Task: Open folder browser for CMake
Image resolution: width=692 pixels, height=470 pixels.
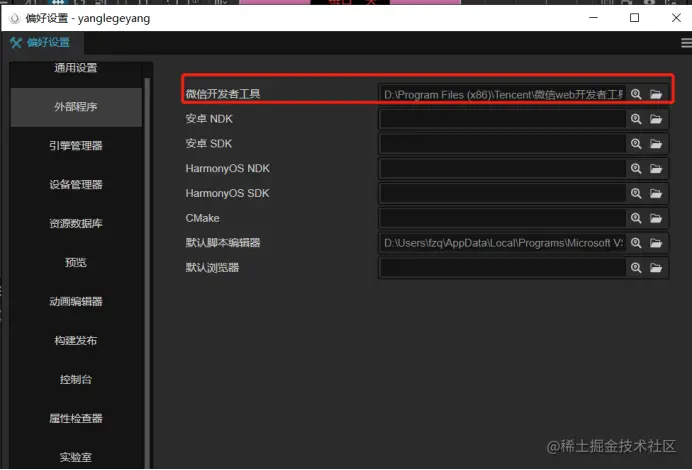Action: point(656,218)
